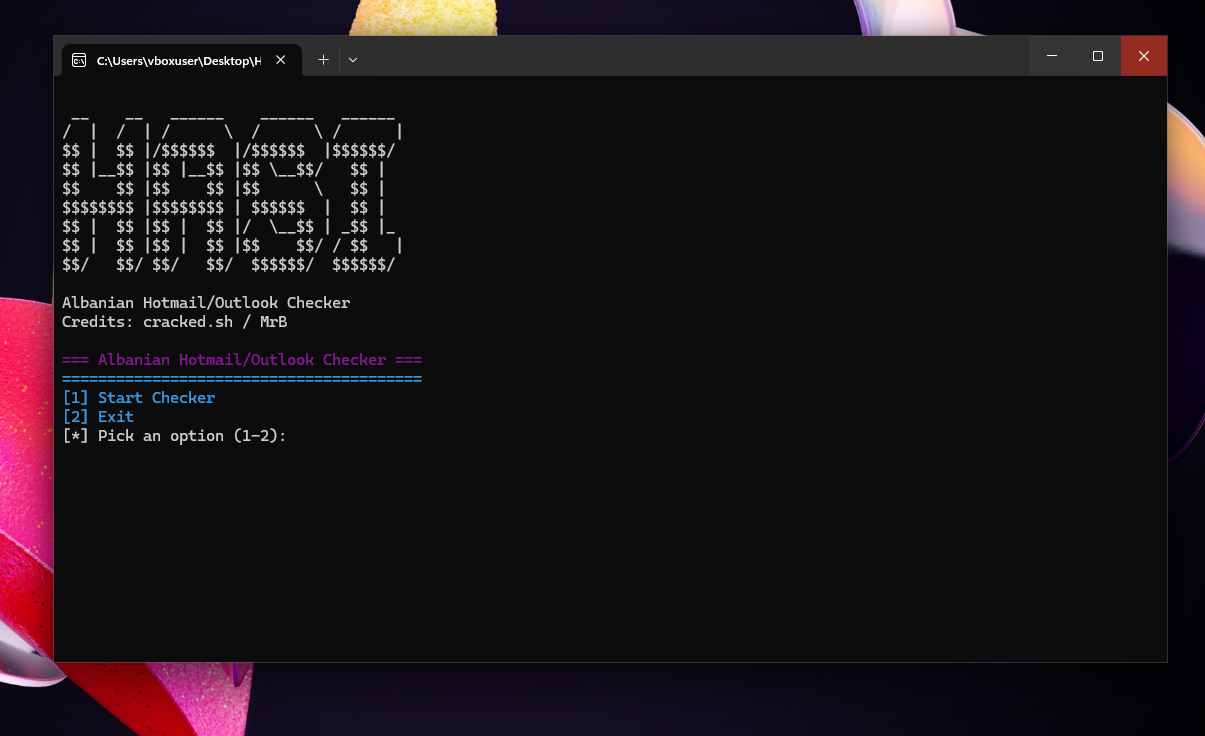The height and width of the screenshot is (736, 1205).
Task: Click the purple "=== Albanian Hotmail/Outlook Checker ===" header
Action: coord(242,360)
